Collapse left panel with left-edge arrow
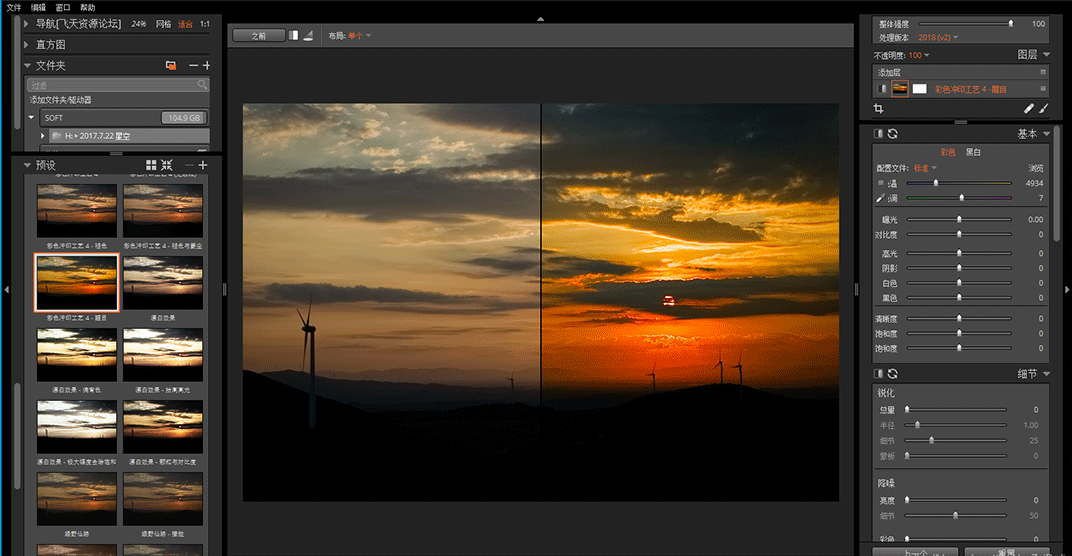 tap(7, 290)
